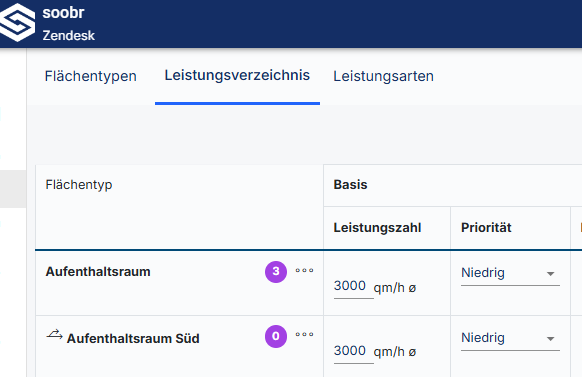Click the arrow icon beside Aufenthaltsraum Süd
This screenshot has height=377, width=582.
tap(54, 335)
